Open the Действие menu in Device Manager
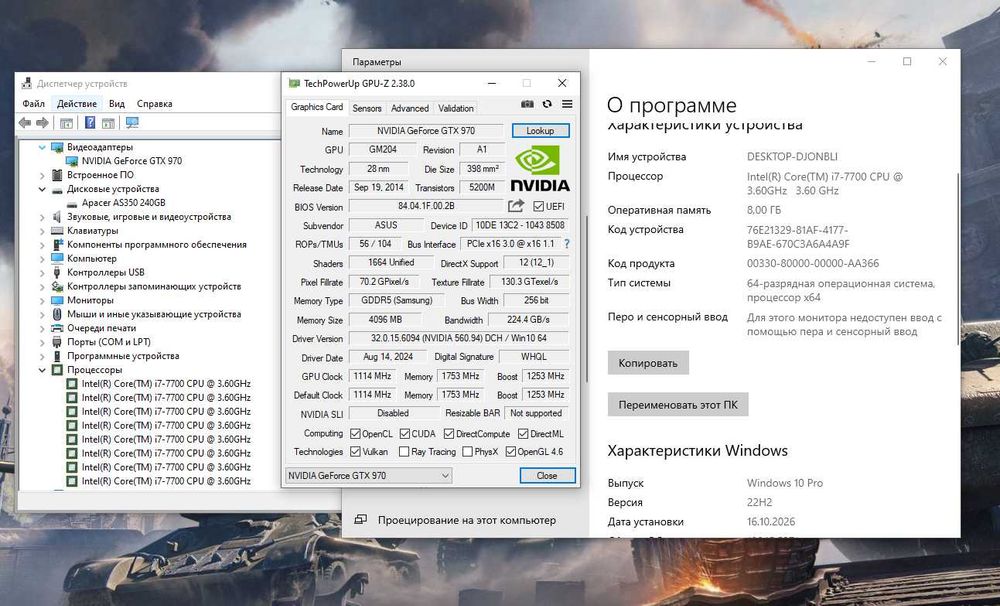1000x606 pixels. [x=77, y=103]
